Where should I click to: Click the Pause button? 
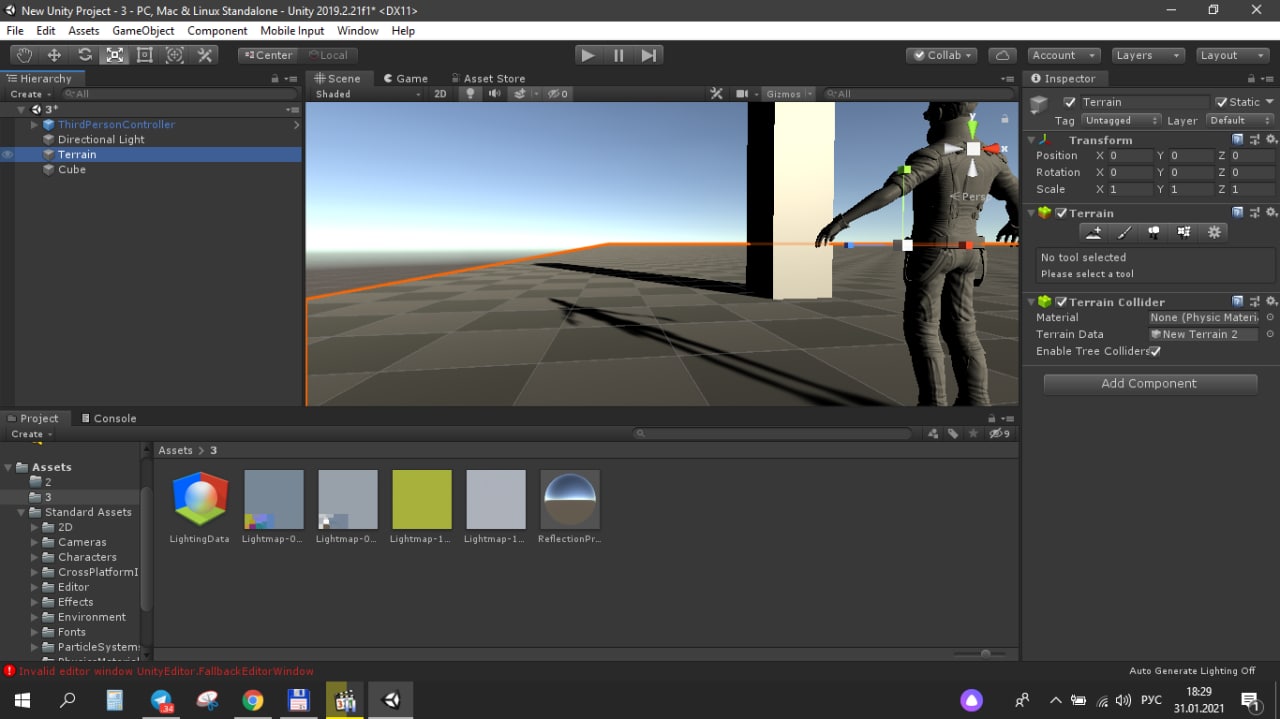pyautogui.click(x=618, y=55)
